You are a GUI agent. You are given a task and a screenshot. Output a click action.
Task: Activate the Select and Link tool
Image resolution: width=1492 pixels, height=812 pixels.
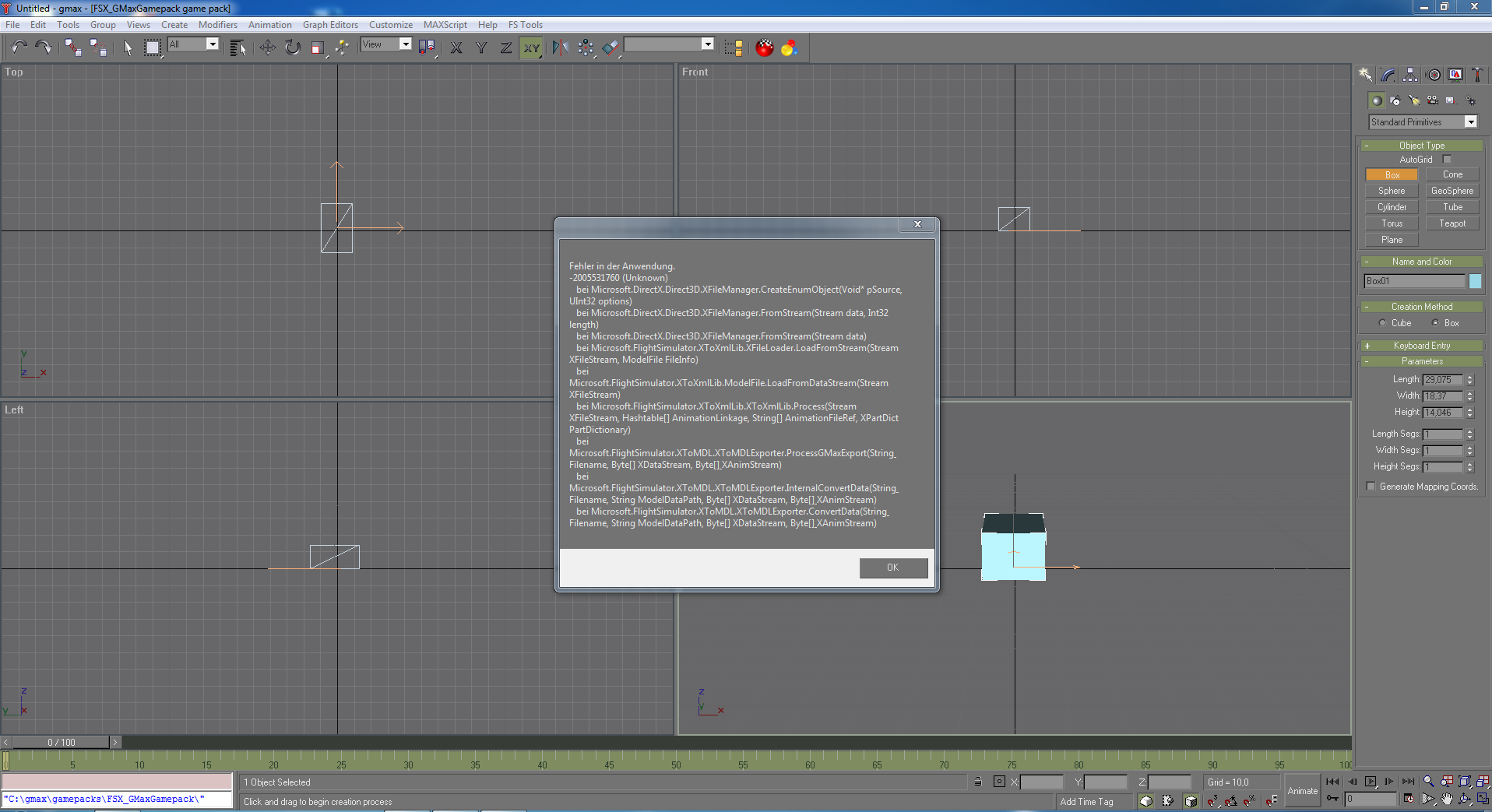click(x=73, y=47)
